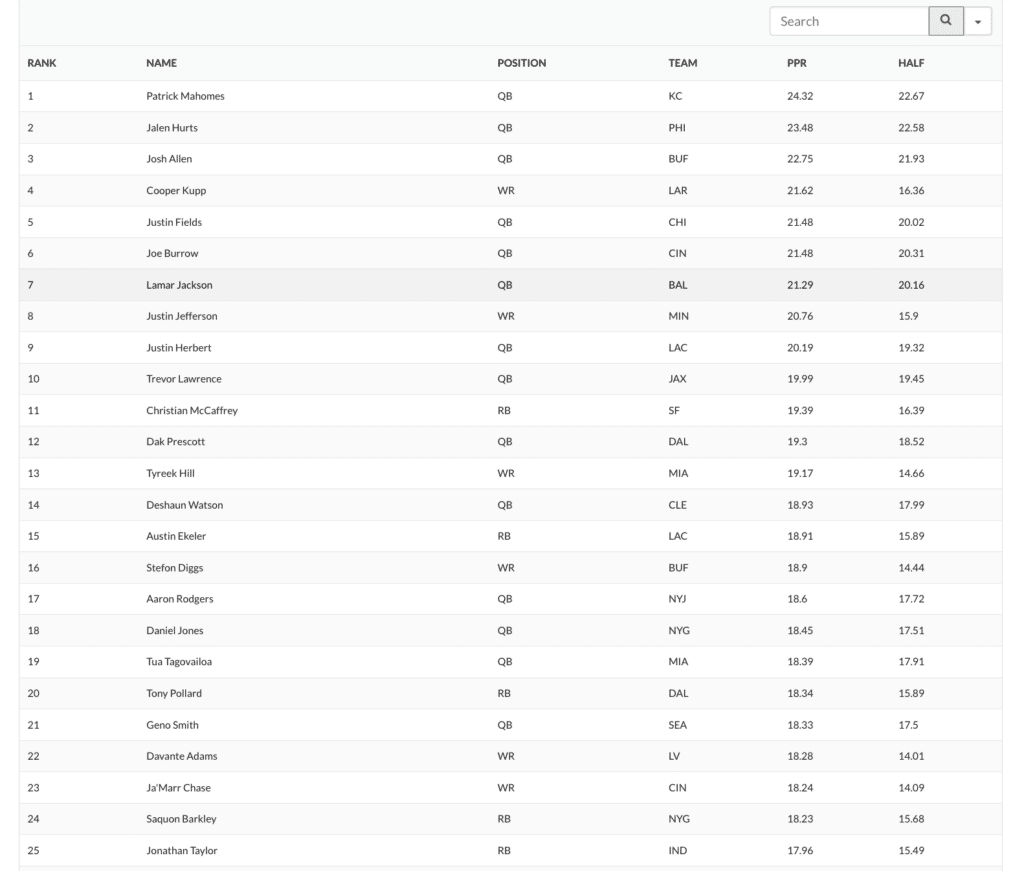Click rank number 7
1024x871 pixels.
(x=30, y=285)
